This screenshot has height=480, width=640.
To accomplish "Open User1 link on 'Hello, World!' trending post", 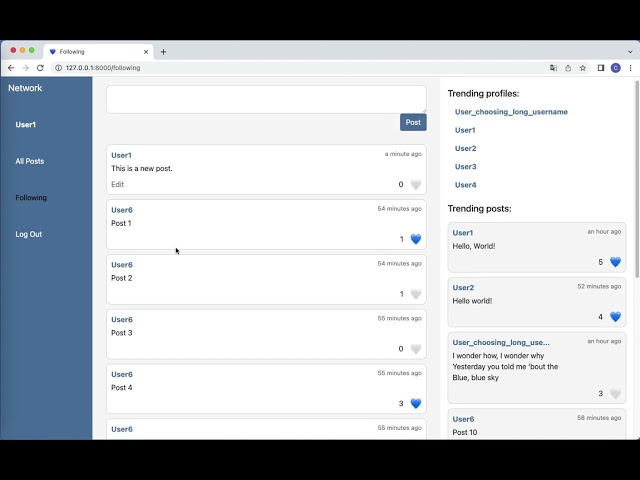I will click(463, 233).
